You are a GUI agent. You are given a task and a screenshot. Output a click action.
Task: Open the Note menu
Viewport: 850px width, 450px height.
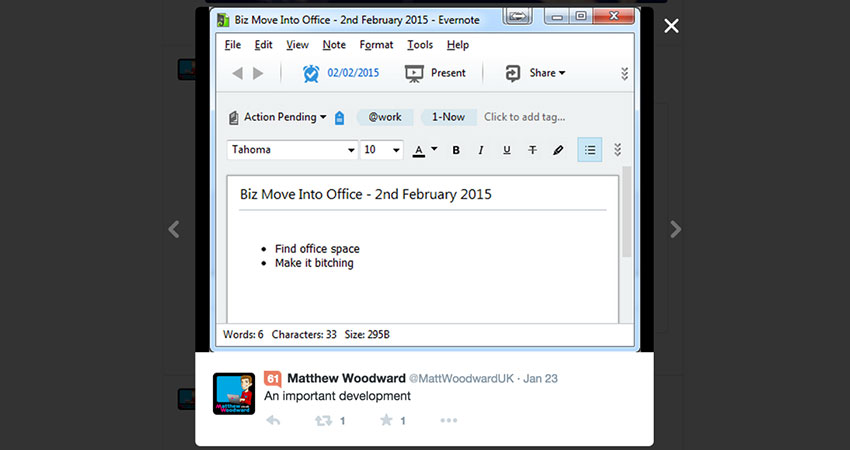click(x=334, y=45)
